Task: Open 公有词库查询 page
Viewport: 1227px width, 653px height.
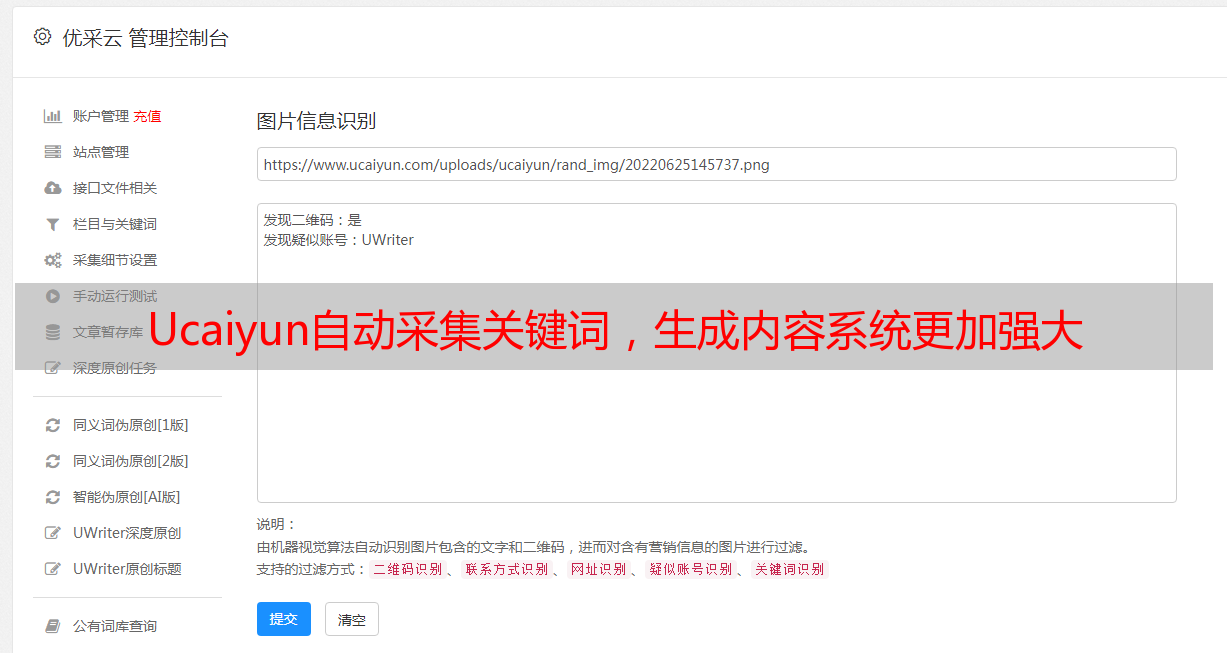Action: (115, 626)
